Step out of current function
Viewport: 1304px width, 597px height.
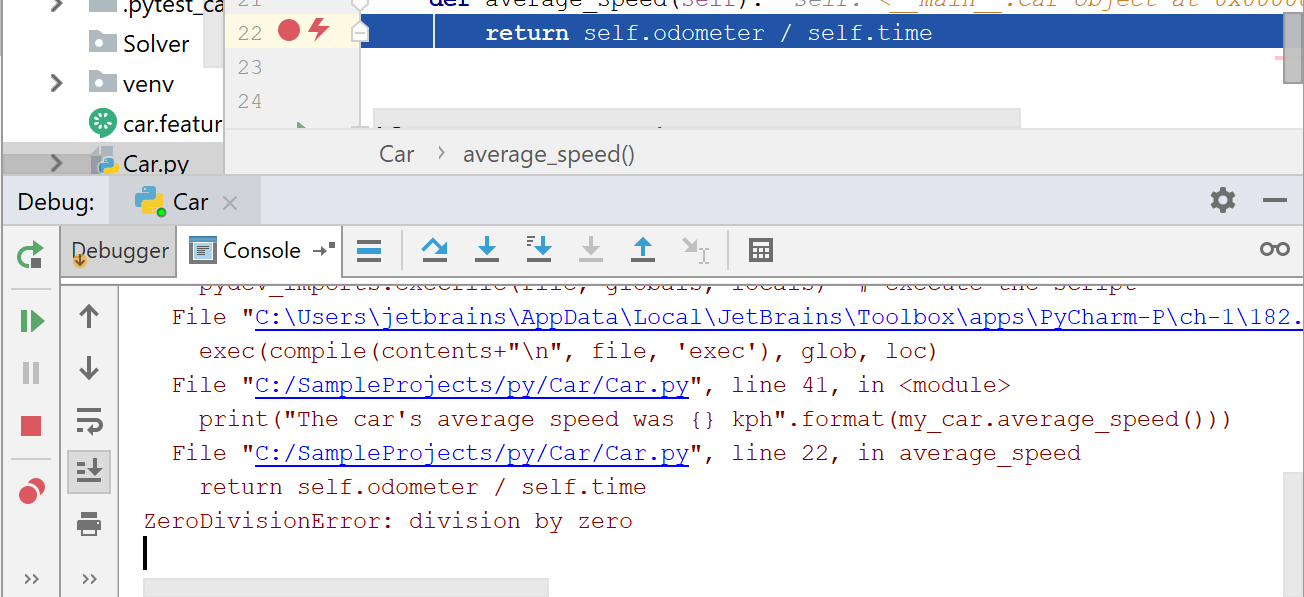643,249
